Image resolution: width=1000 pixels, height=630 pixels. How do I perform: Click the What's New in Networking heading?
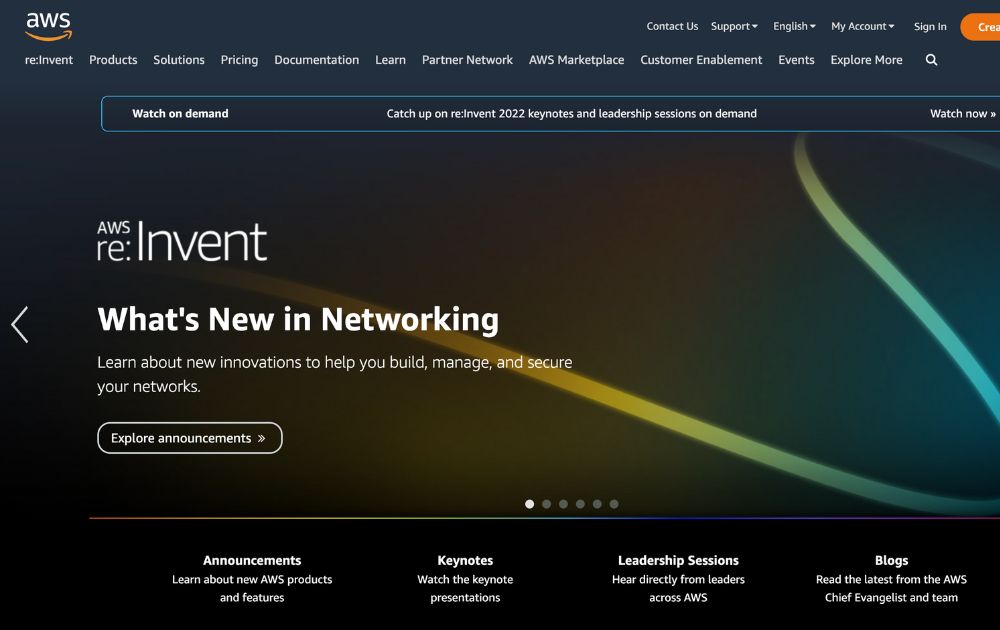point(298,319)
